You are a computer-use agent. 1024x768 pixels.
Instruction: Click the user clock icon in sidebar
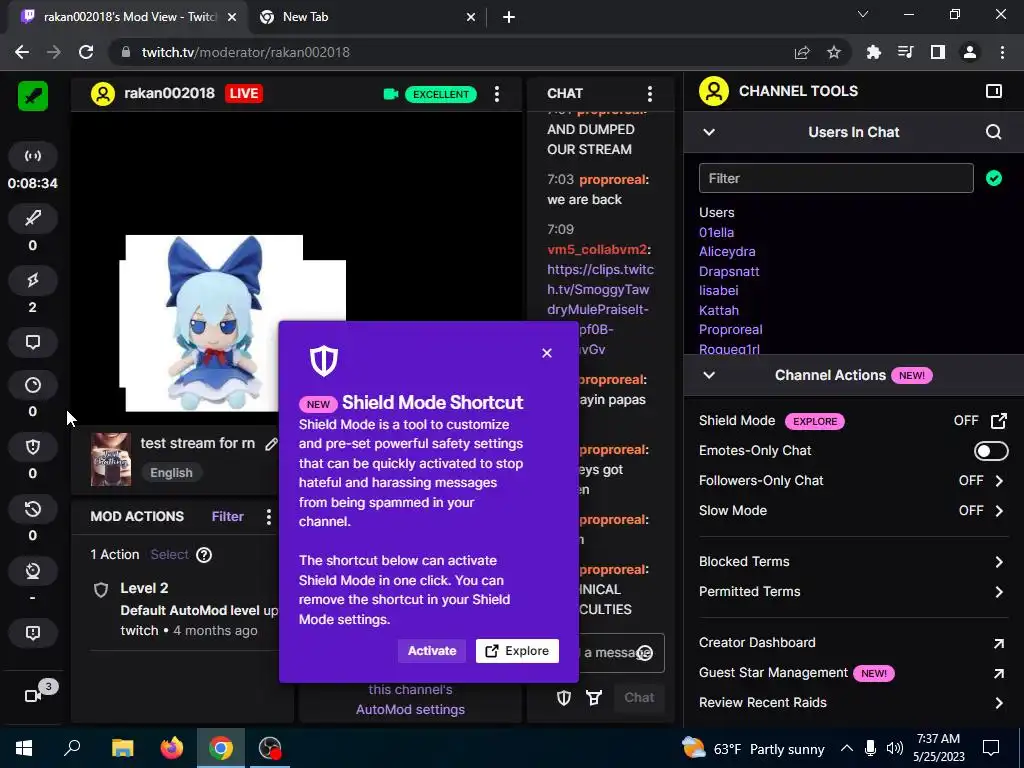pyautogui.click(x=33, y=571)
